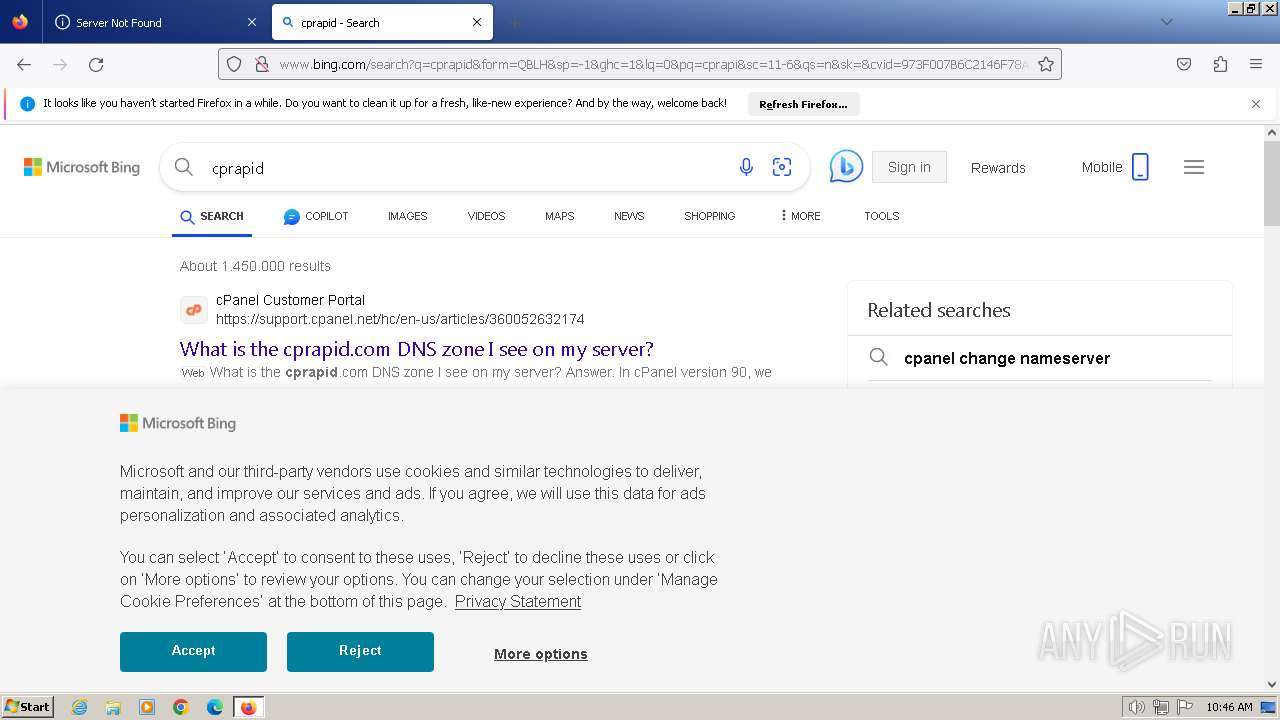Open the Privacy Statement link
1280x720 pixels.
pos(518,601)
